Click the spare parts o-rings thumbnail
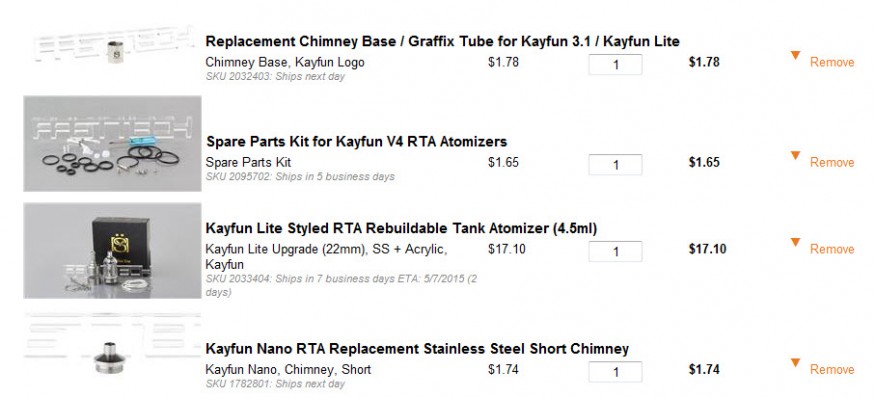The height and width of the screenshot is (397, 875). coord(112,144)
